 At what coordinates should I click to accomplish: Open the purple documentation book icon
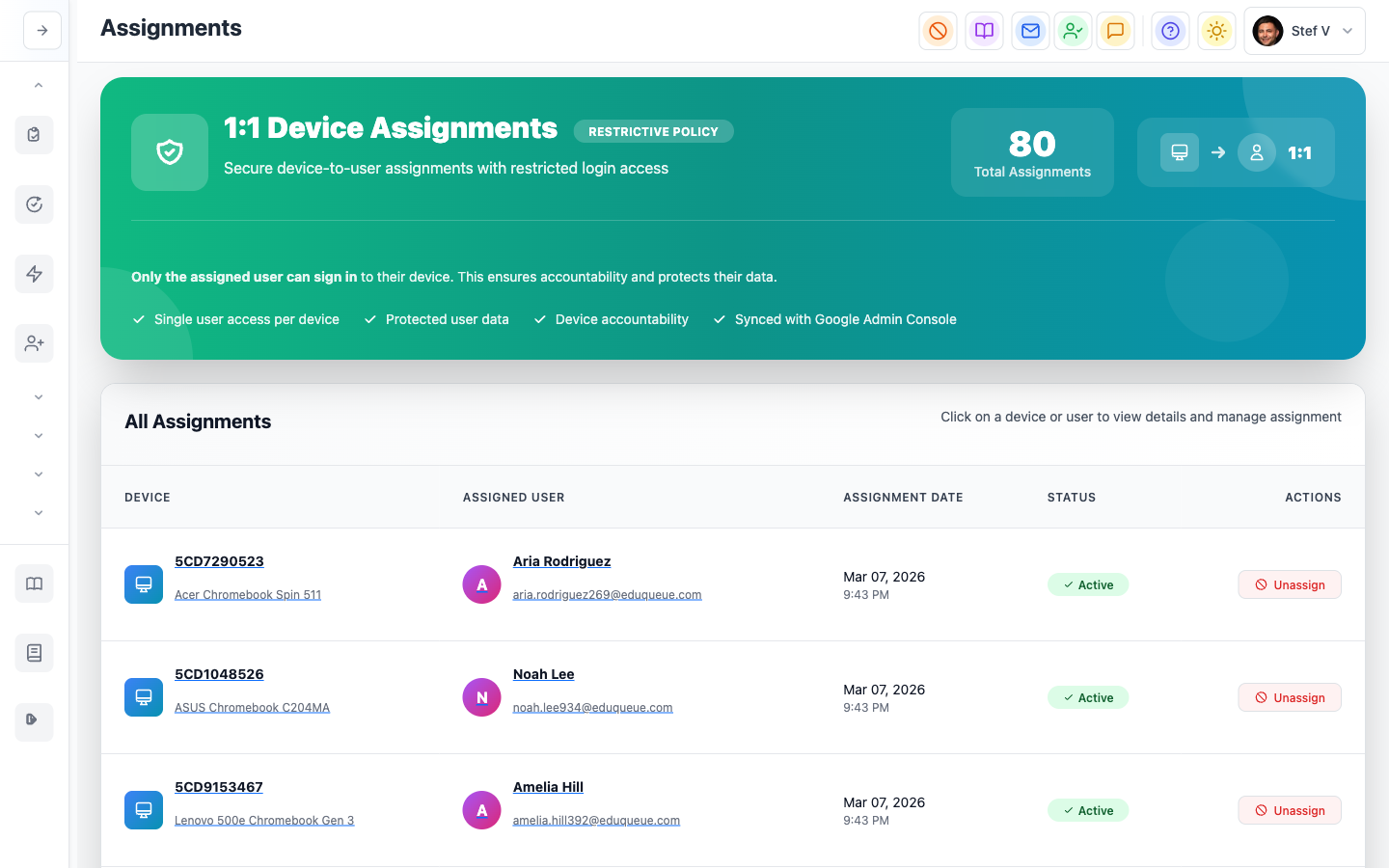coord(984,30)
